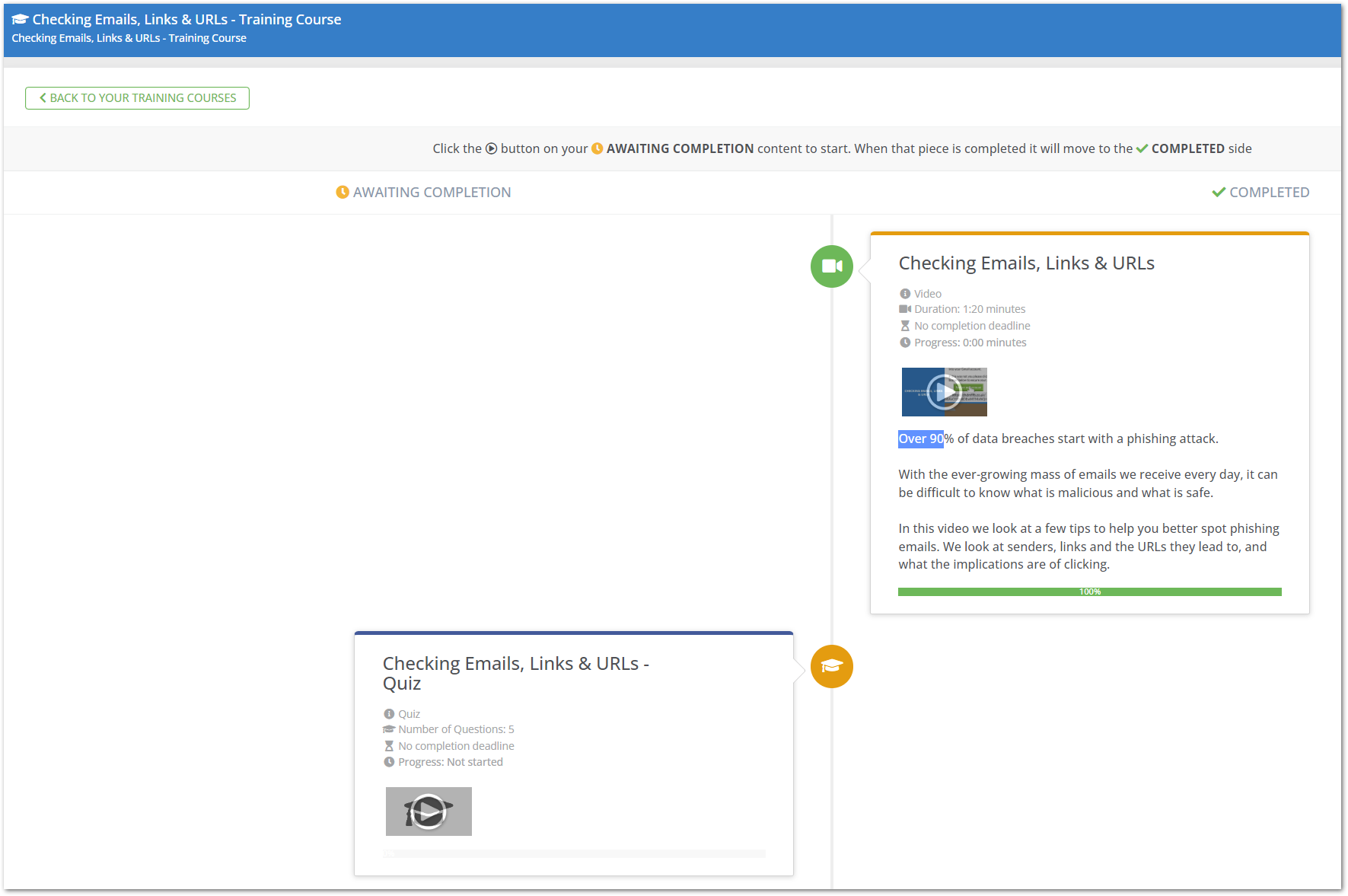Click 'Number of Questions: 5' text
This screenshot has width=1348, height=896.
pyautogui.click(x=456, y=729)
